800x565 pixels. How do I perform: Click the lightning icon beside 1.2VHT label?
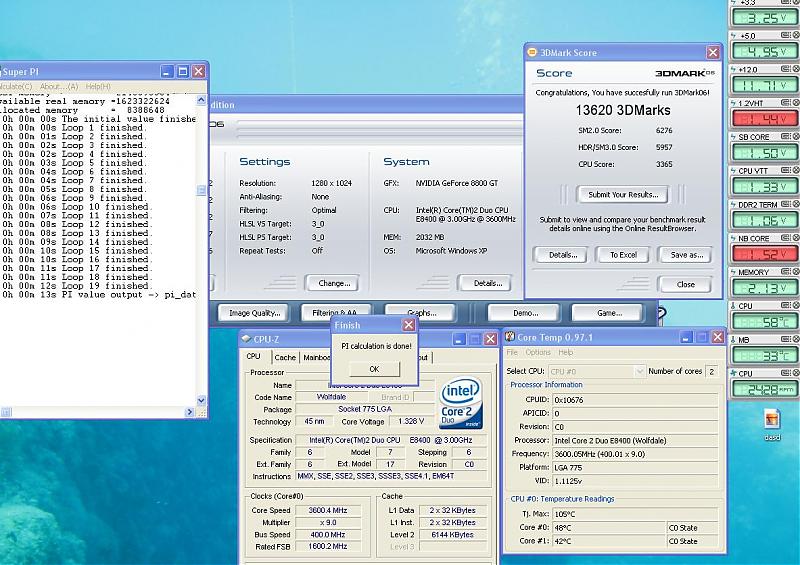point(733,103)
